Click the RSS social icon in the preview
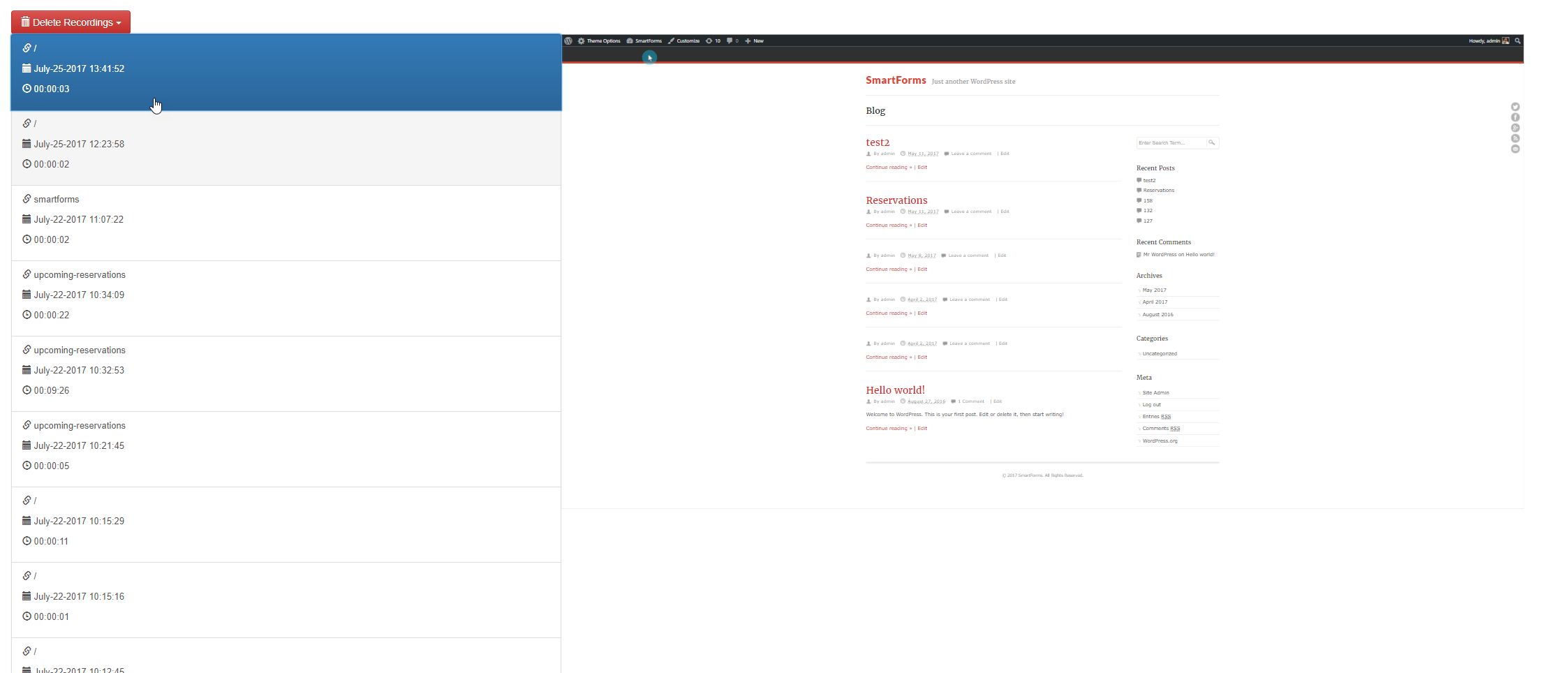The width and height of the screenshot is (1568, 673). pyautogui.click(x=1515, y=138)
